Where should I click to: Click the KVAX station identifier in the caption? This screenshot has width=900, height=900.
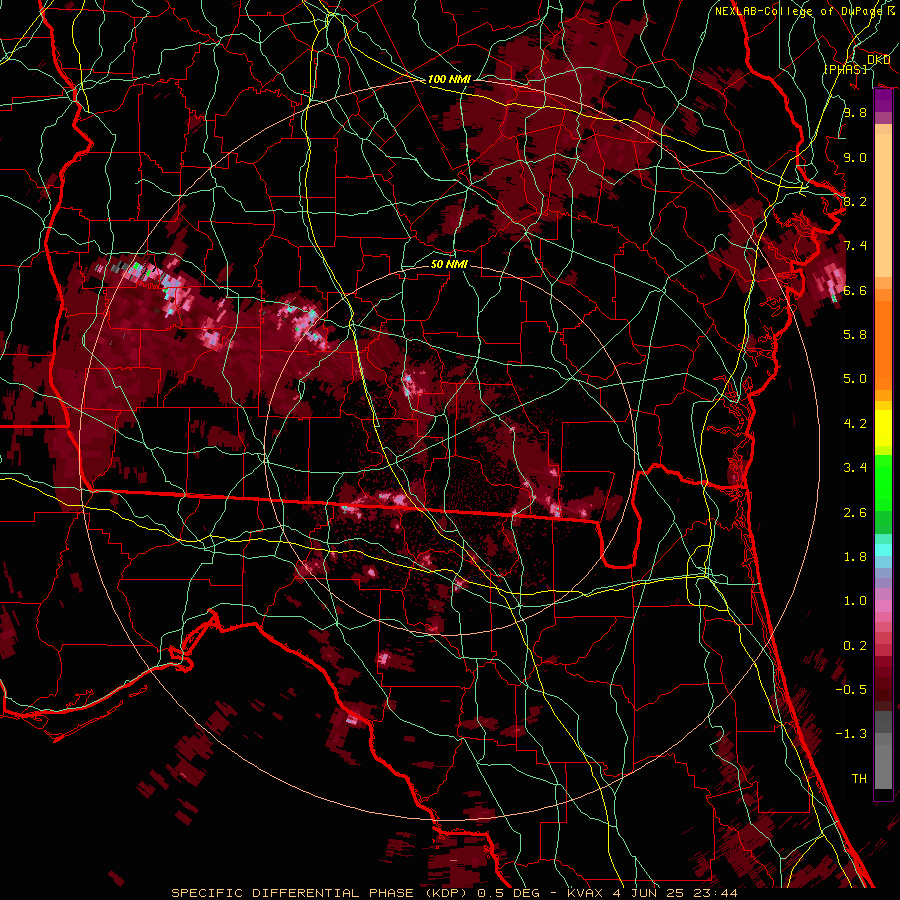click(x=585, y=893)
